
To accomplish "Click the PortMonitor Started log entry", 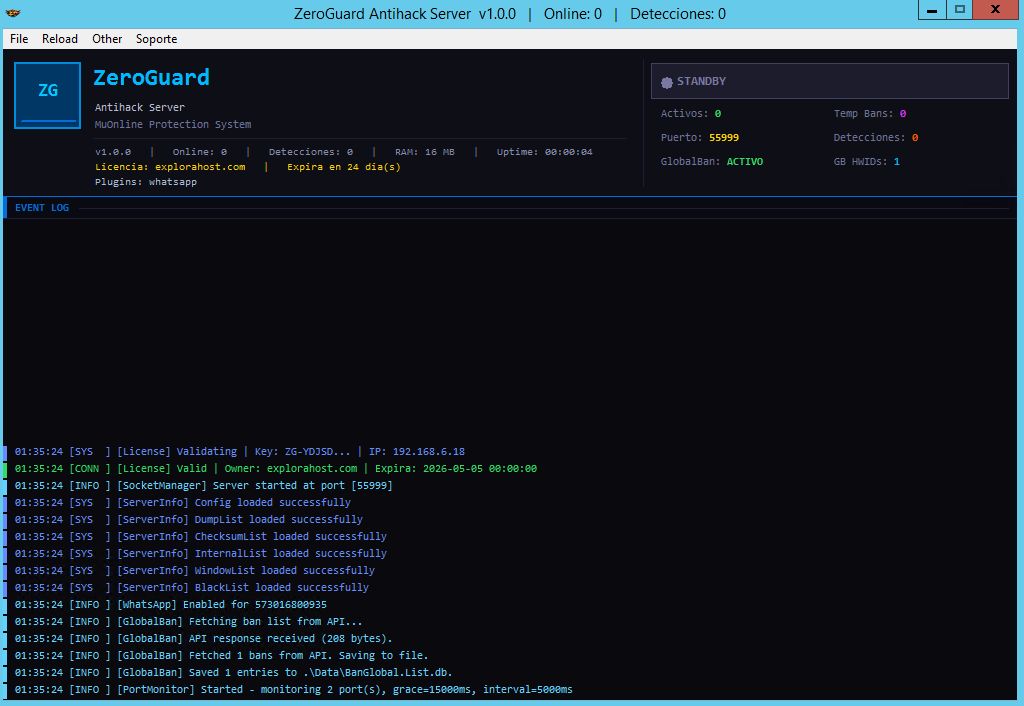I will 344,690.
